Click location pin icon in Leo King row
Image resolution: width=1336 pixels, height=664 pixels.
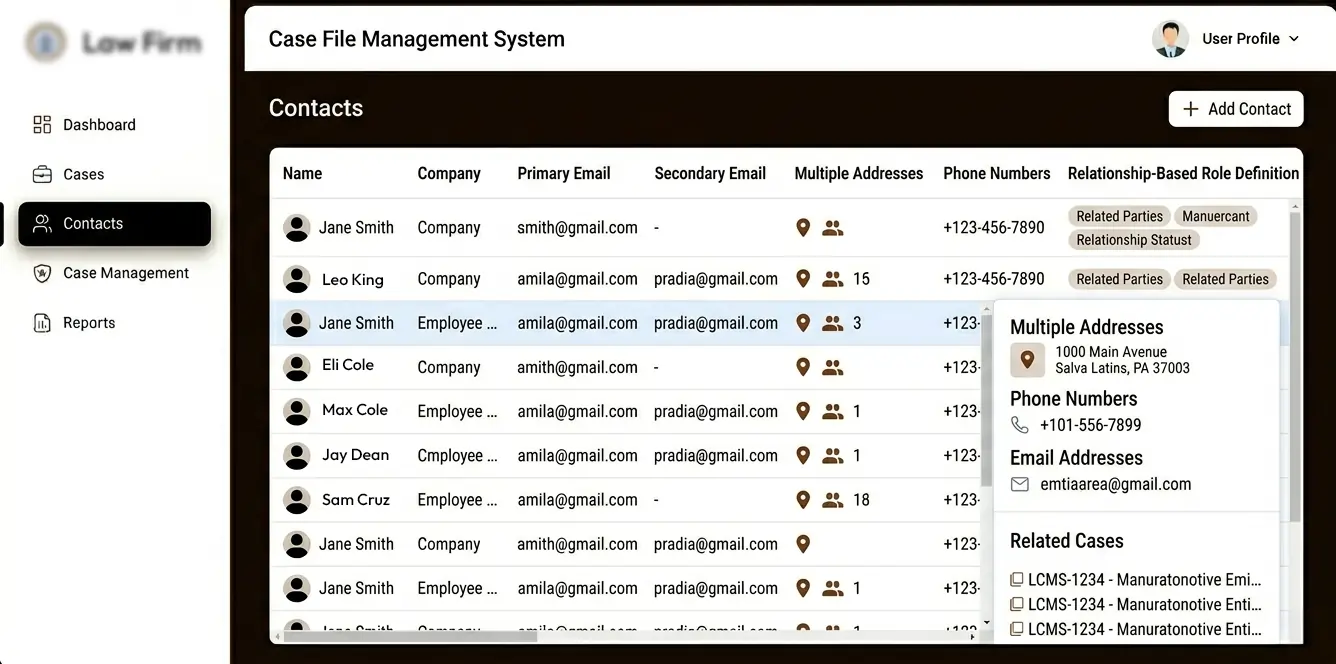(802, 279)
